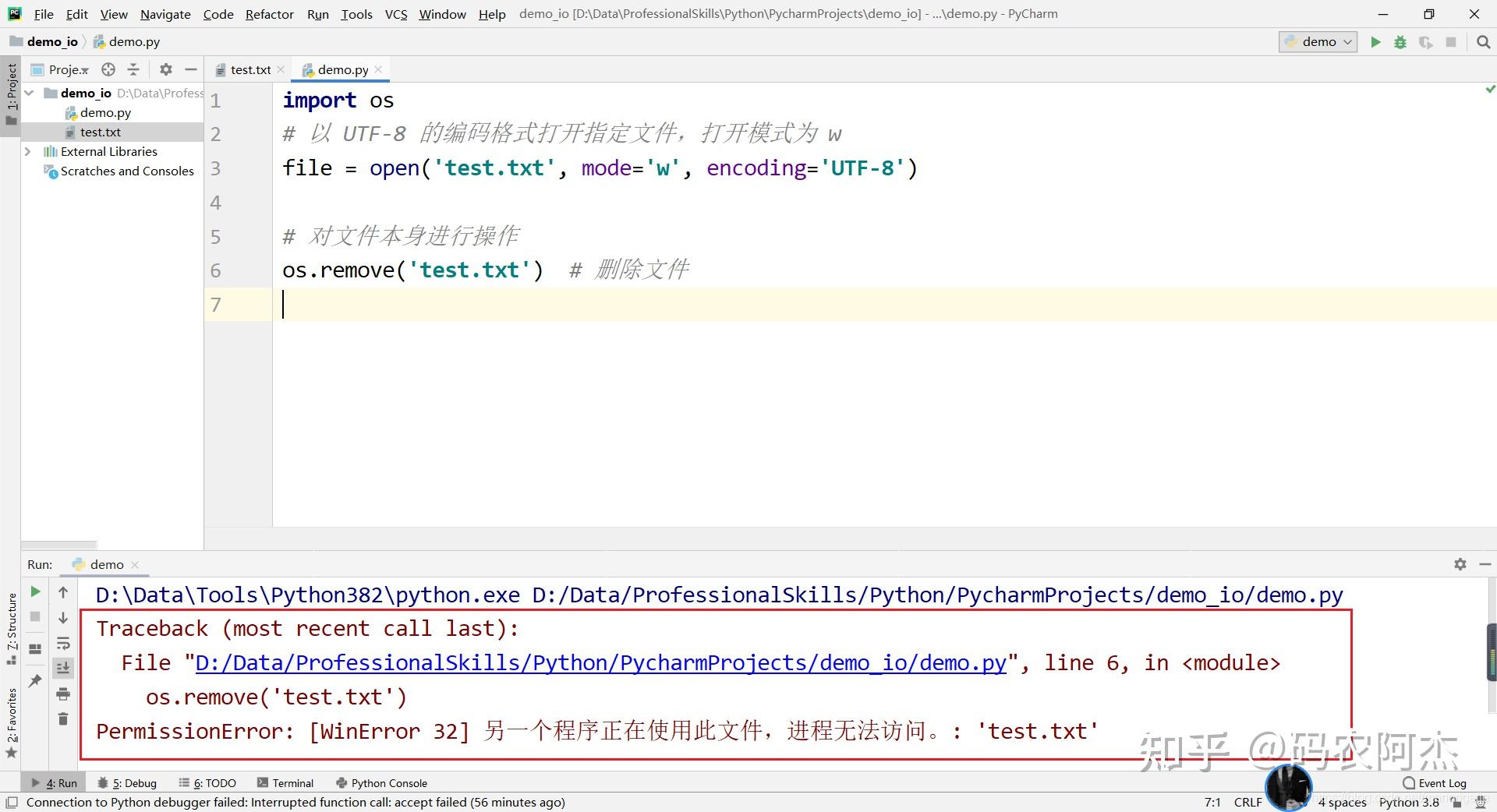
Task: Close the demo.py editor tab
Action: pyautogui.click(x=378, y=69)
